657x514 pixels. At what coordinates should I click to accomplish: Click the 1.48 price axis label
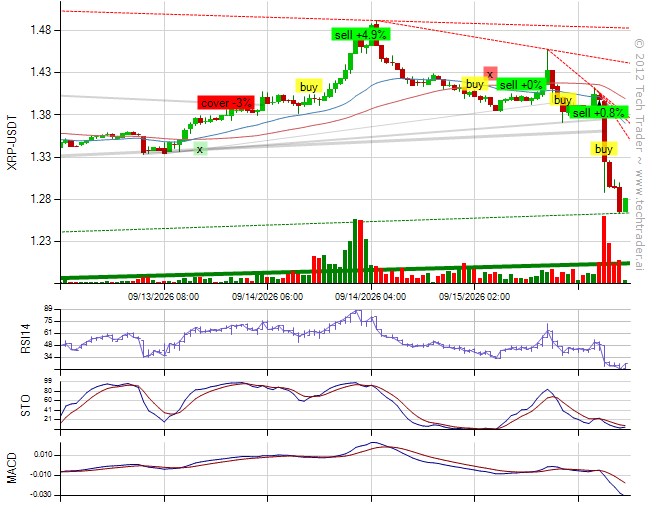click(x=40, y=30)
